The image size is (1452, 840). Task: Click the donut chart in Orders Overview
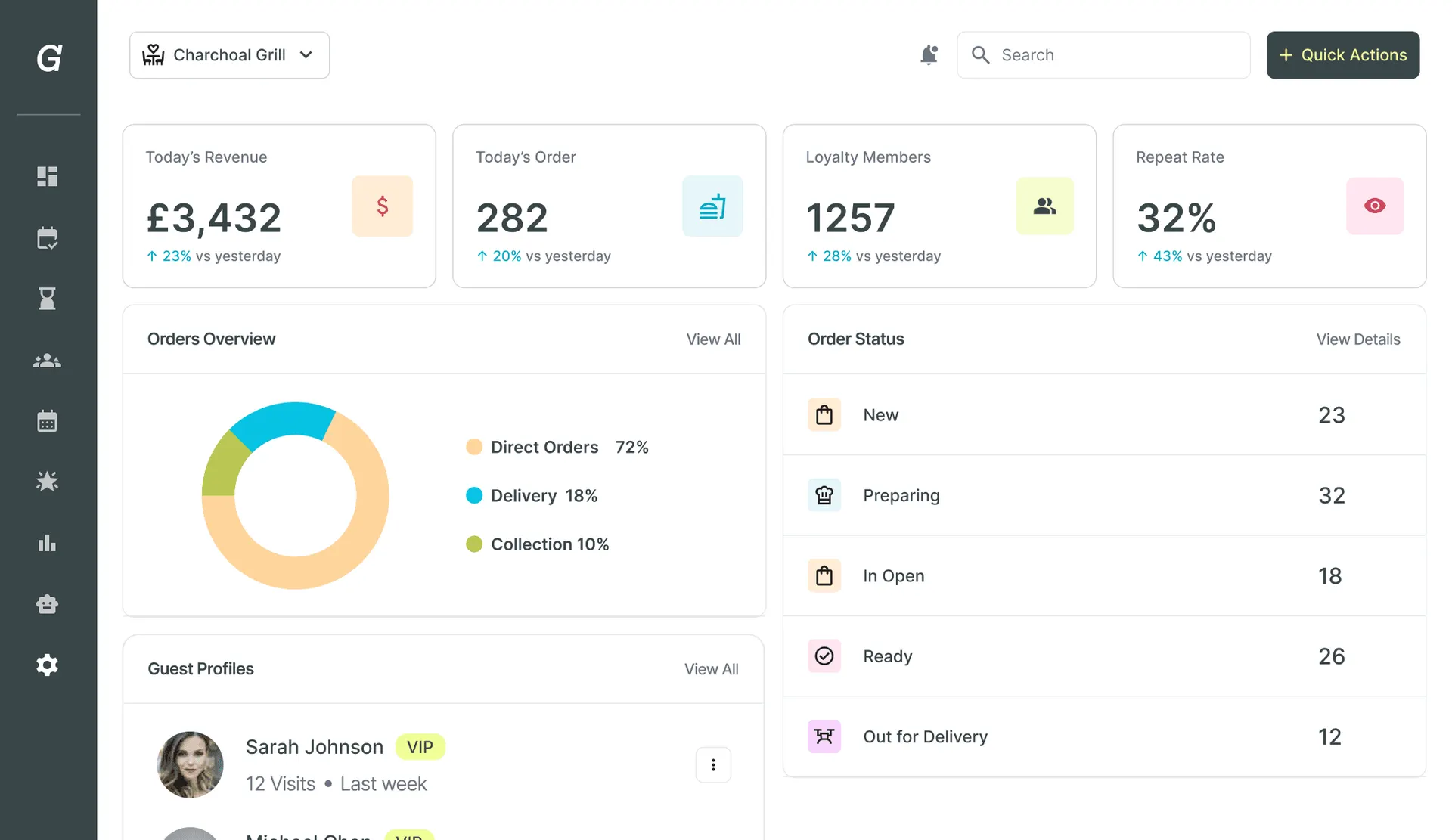click(296, 495)
